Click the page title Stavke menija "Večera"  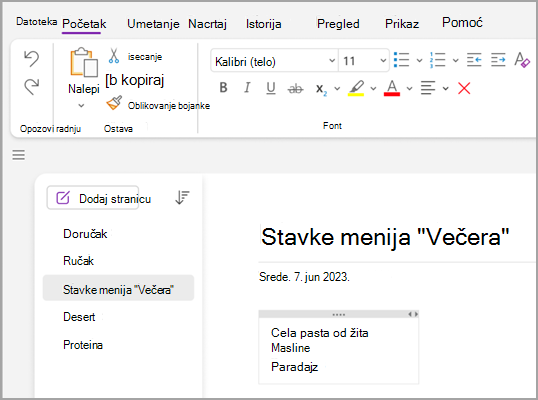click(385, 237)
